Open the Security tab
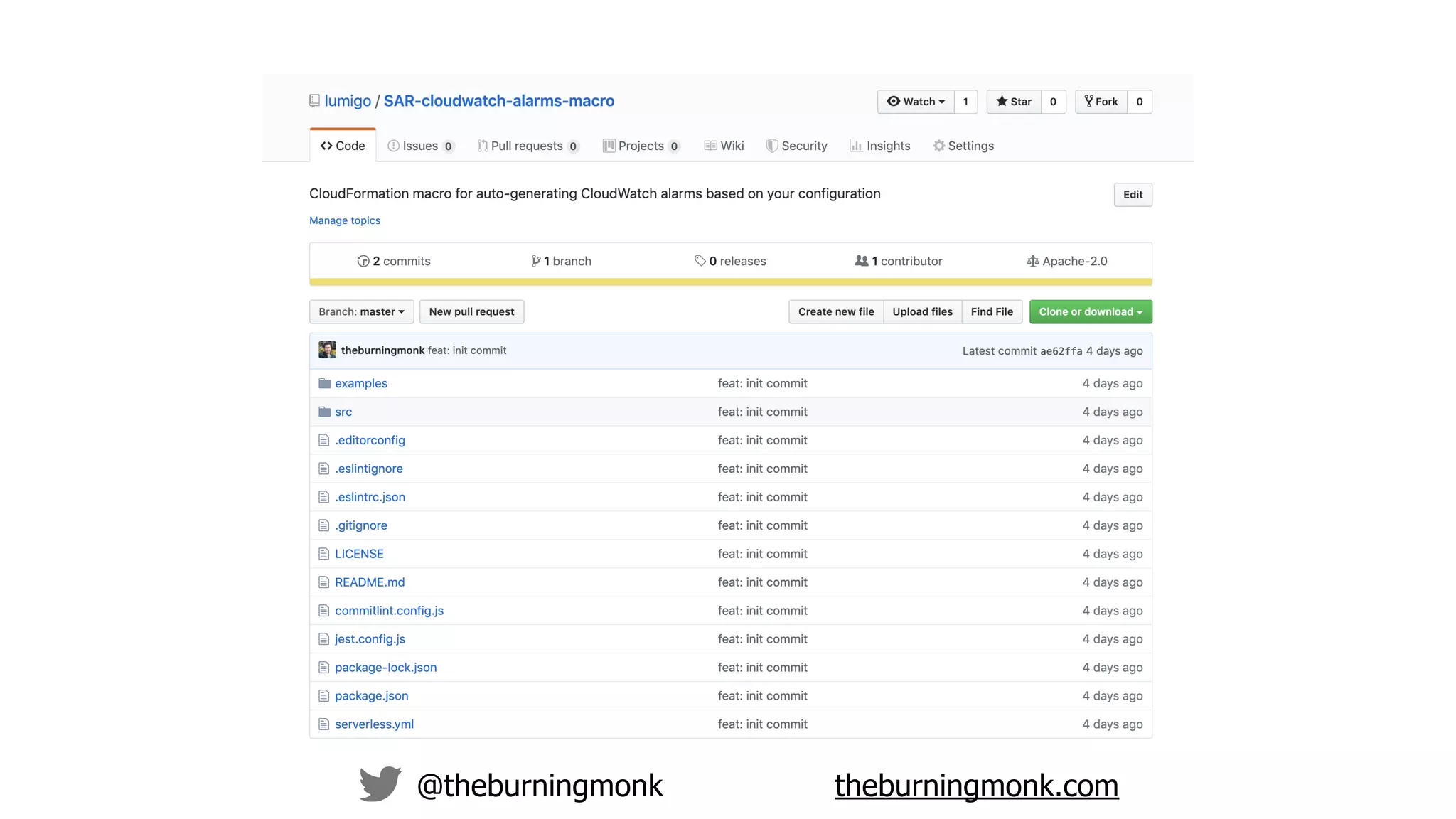This screenshot has height=819, width=1456. 796,146
